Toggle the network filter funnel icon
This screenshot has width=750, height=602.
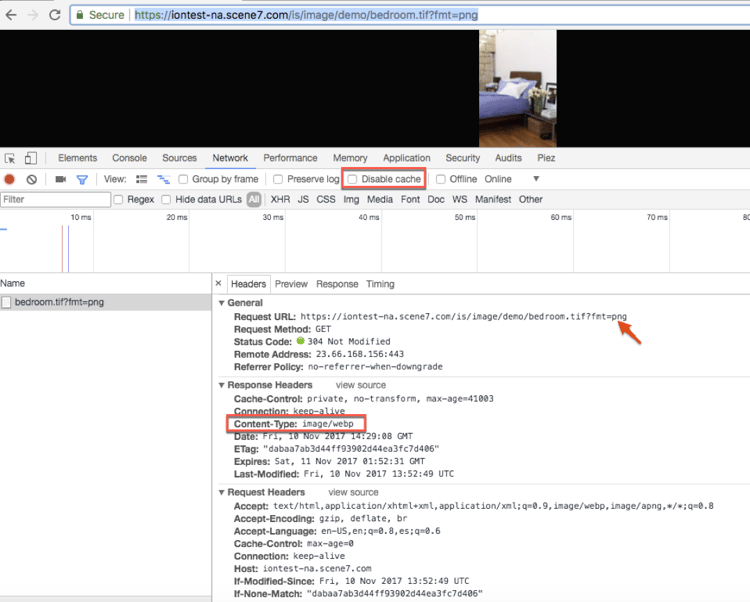pyautogui.click(x=82, y=180)
